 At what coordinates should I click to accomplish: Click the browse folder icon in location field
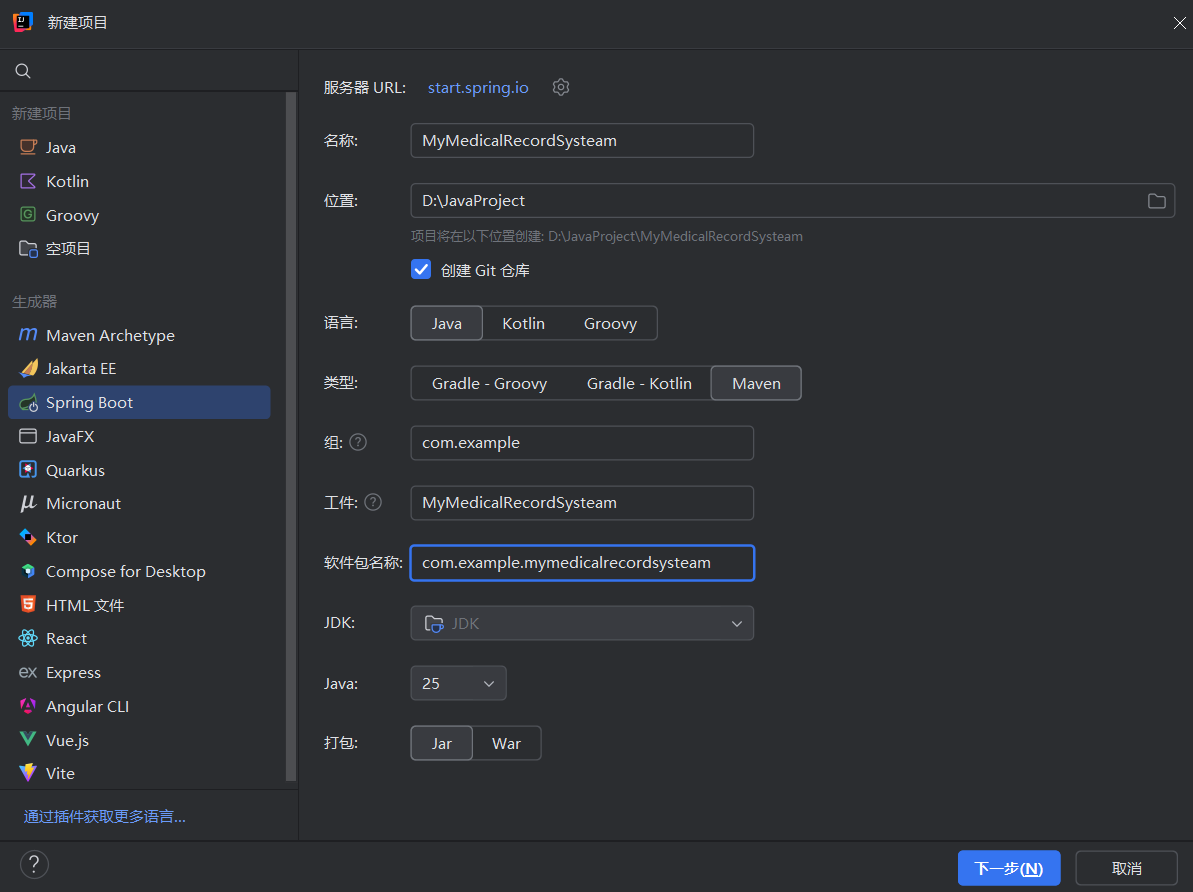pyautogui.click(x=1156, y=201)
